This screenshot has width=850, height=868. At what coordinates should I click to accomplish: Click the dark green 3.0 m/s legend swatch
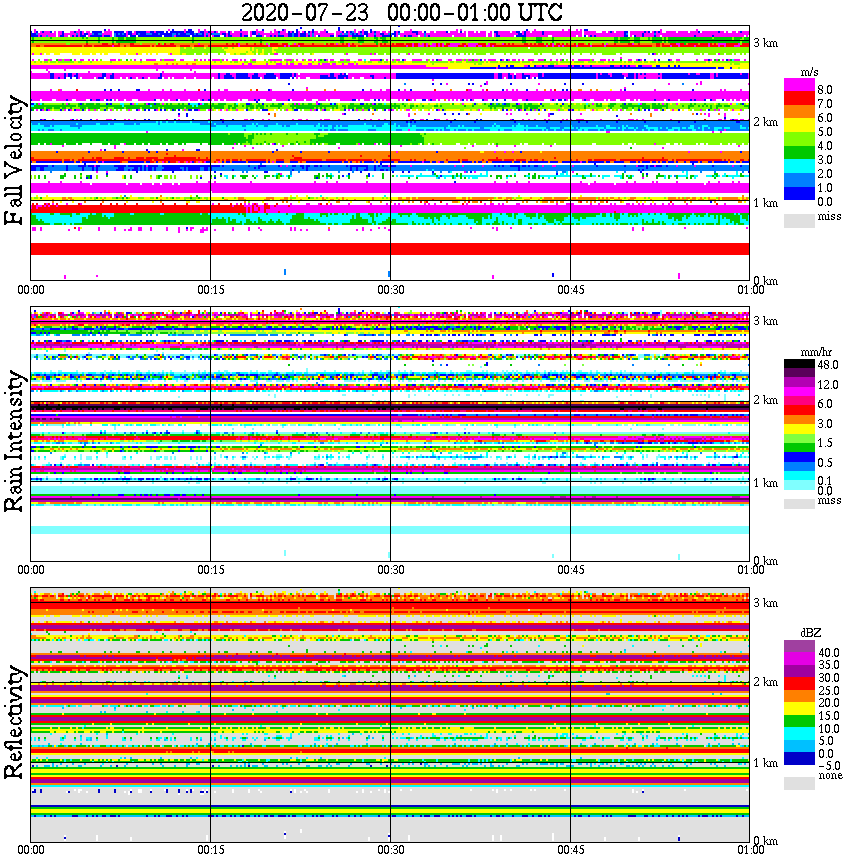(799, 153)
